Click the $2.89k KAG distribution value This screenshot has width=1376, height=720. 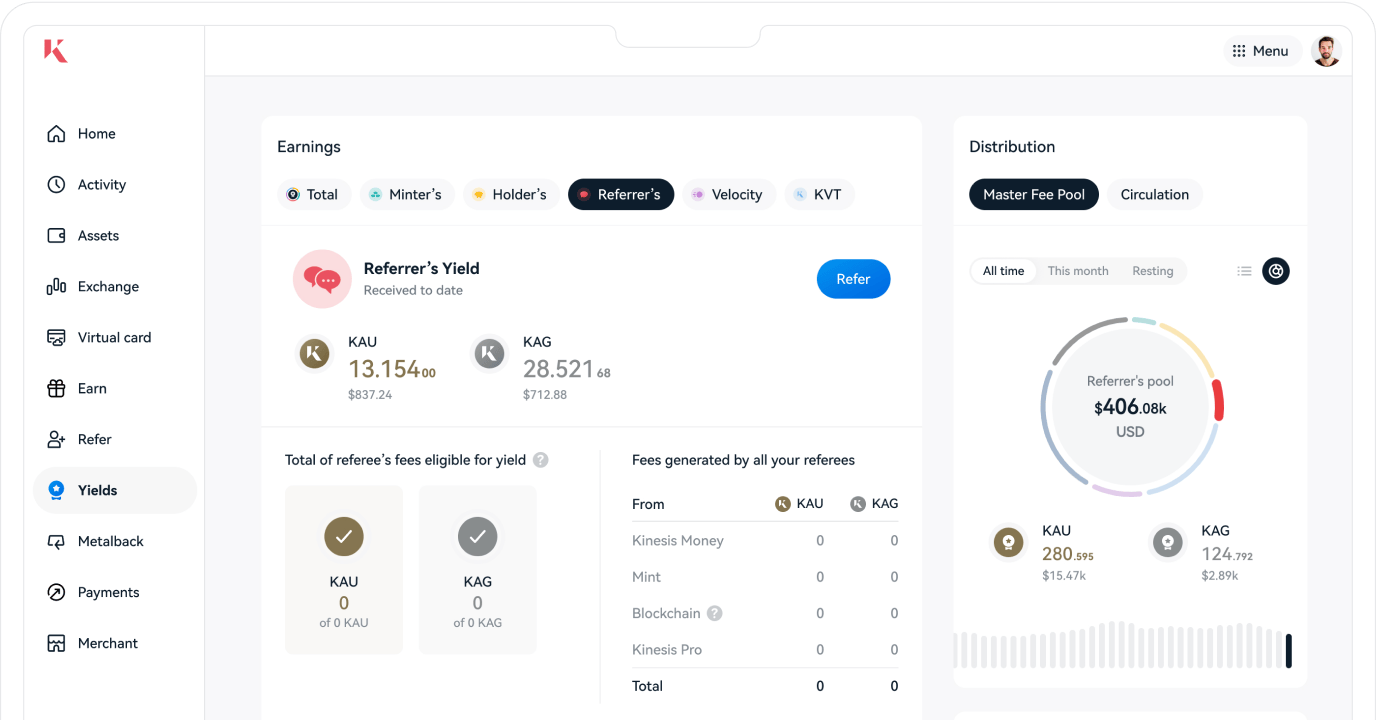tap(1220, 576)
